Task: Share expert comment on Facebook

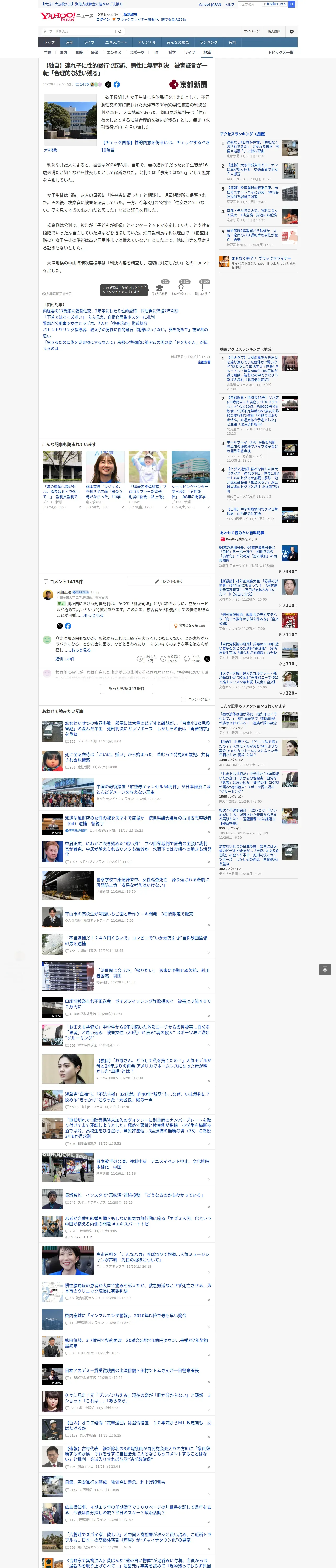Action: pos(68,626)
